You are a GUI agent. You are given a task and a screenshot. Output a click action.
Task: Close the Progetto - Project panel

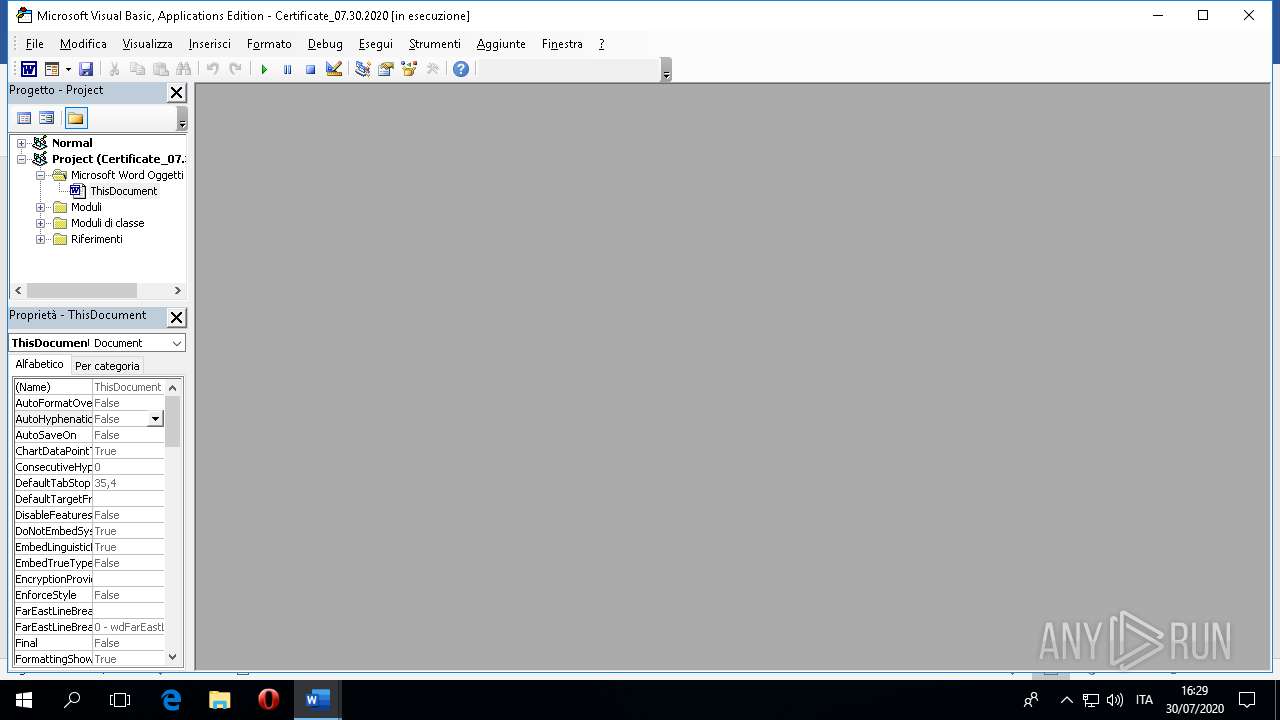click(176, 92)
